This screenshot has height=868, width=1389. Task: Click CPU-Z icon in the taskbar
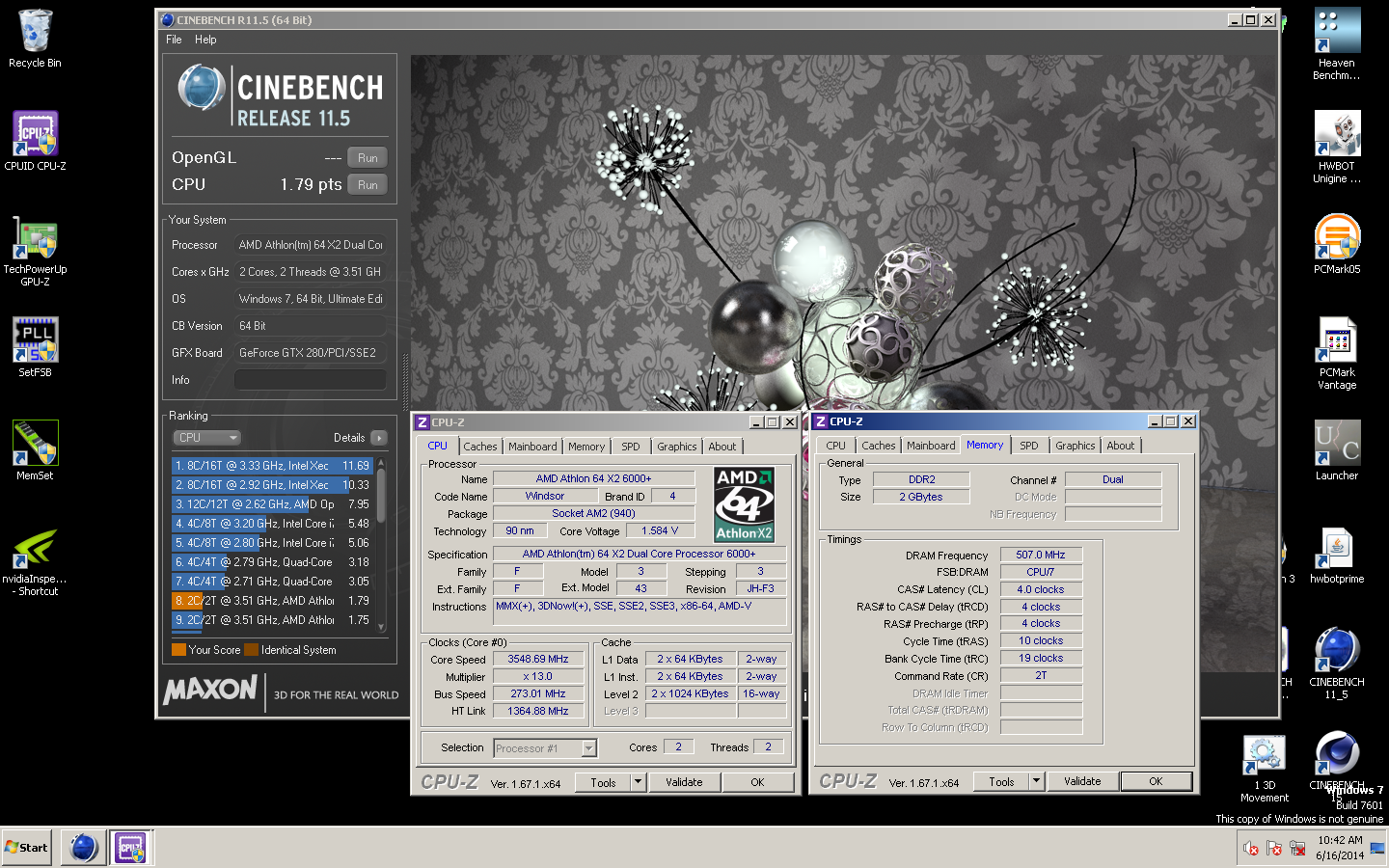130,848
